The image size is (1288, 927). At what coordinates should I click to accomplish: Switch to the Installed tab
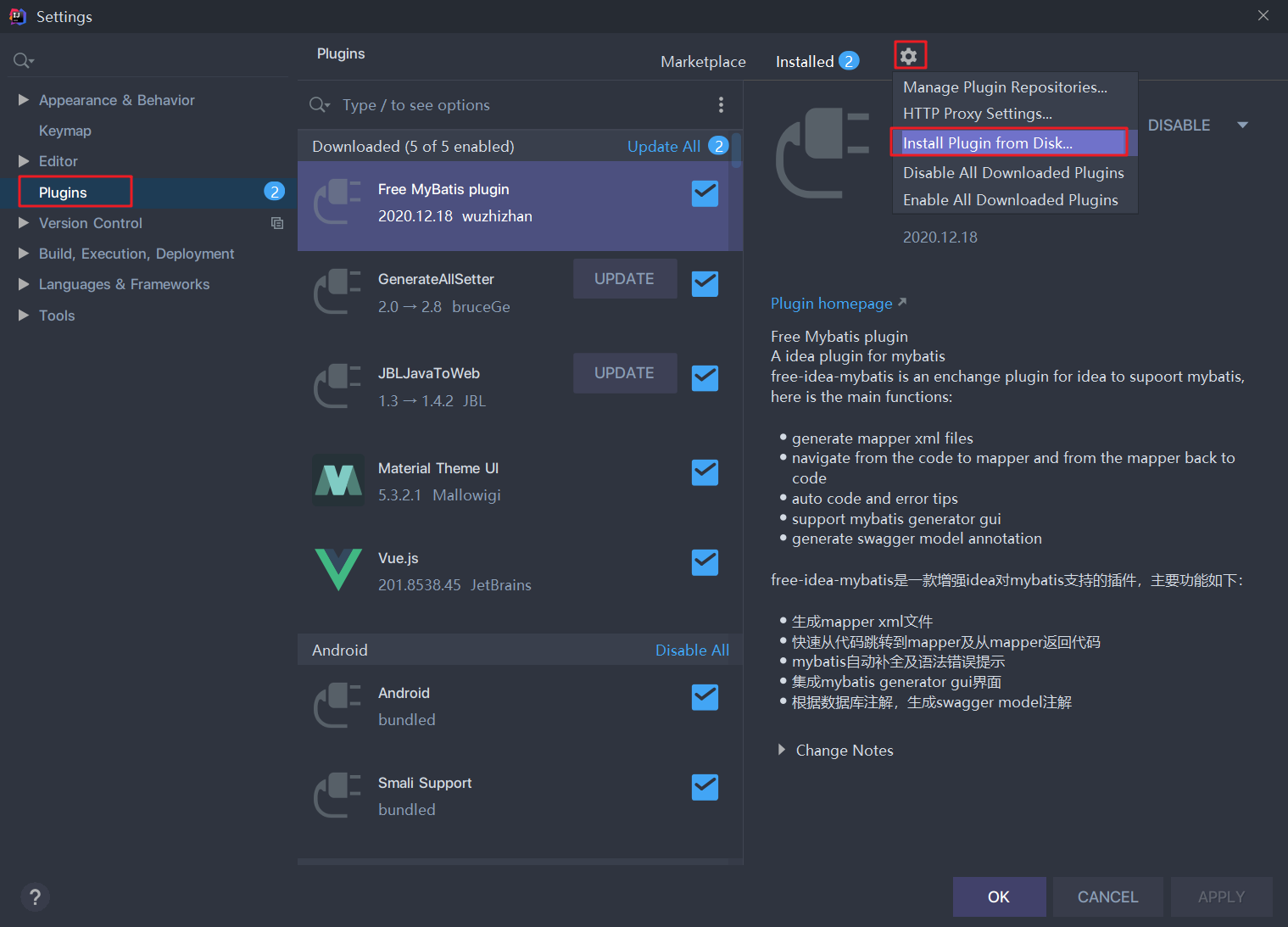click(x=805, y=62)
